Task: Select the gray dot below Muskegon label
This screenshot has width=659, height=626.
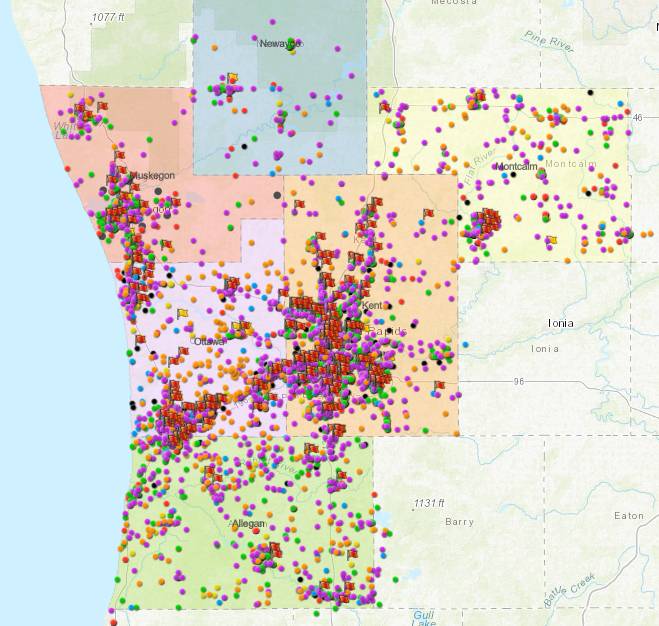Action: click(x=158, y=191)
